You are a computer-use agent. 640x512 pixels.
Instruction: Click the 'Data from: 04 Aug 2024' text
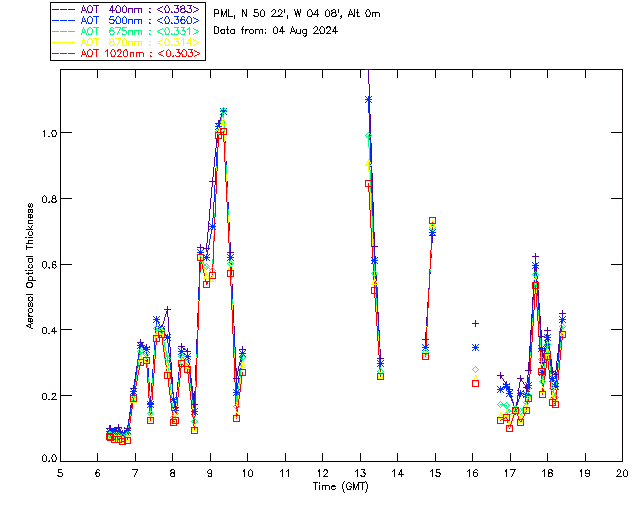click(x=276, y=31)
